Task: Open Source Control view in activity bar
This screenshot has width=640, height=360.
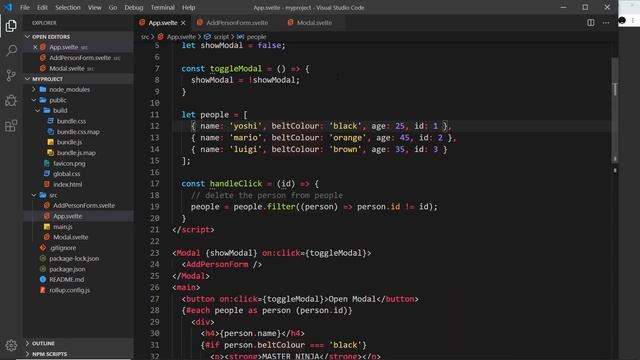Action: pos(11,76)
